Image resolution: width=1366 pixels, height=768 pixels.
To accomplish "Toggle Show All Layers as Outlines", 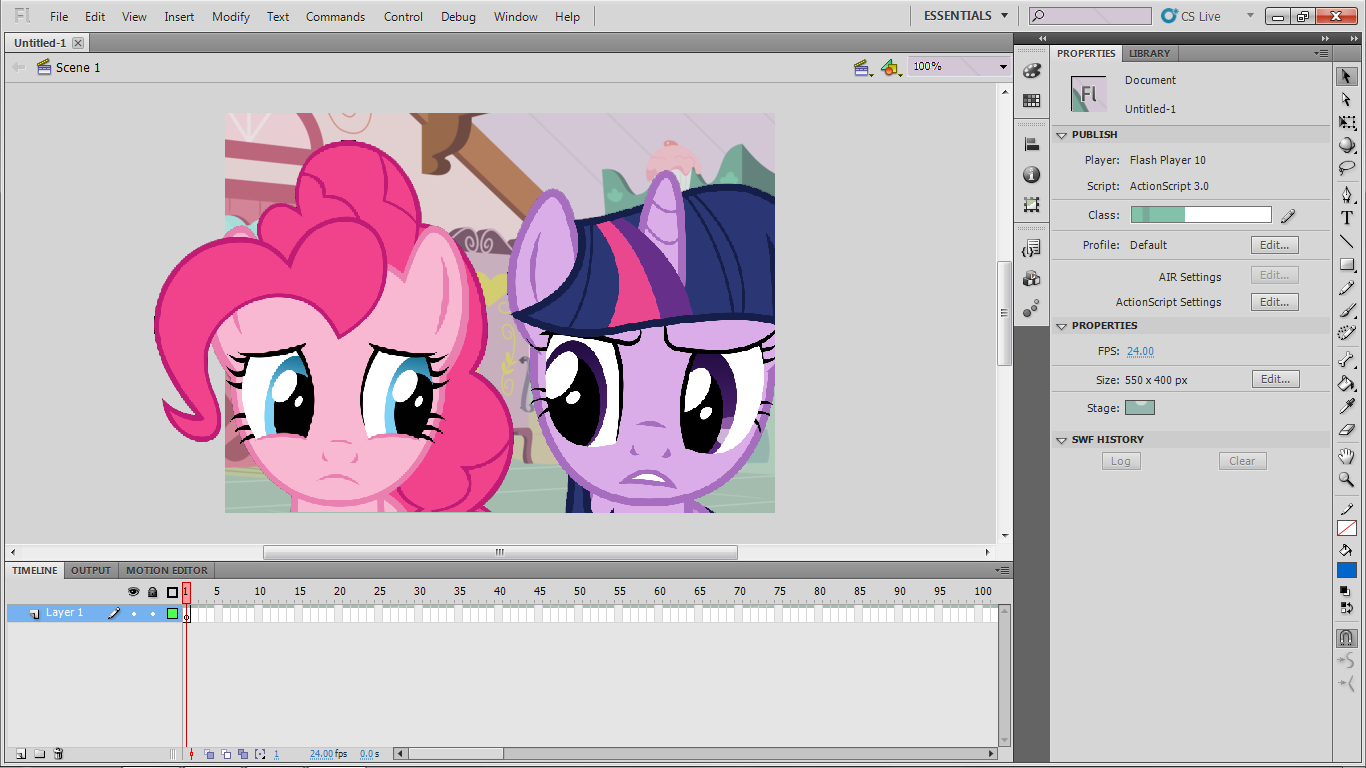I will pyautogui.click(x=172, y=592).
